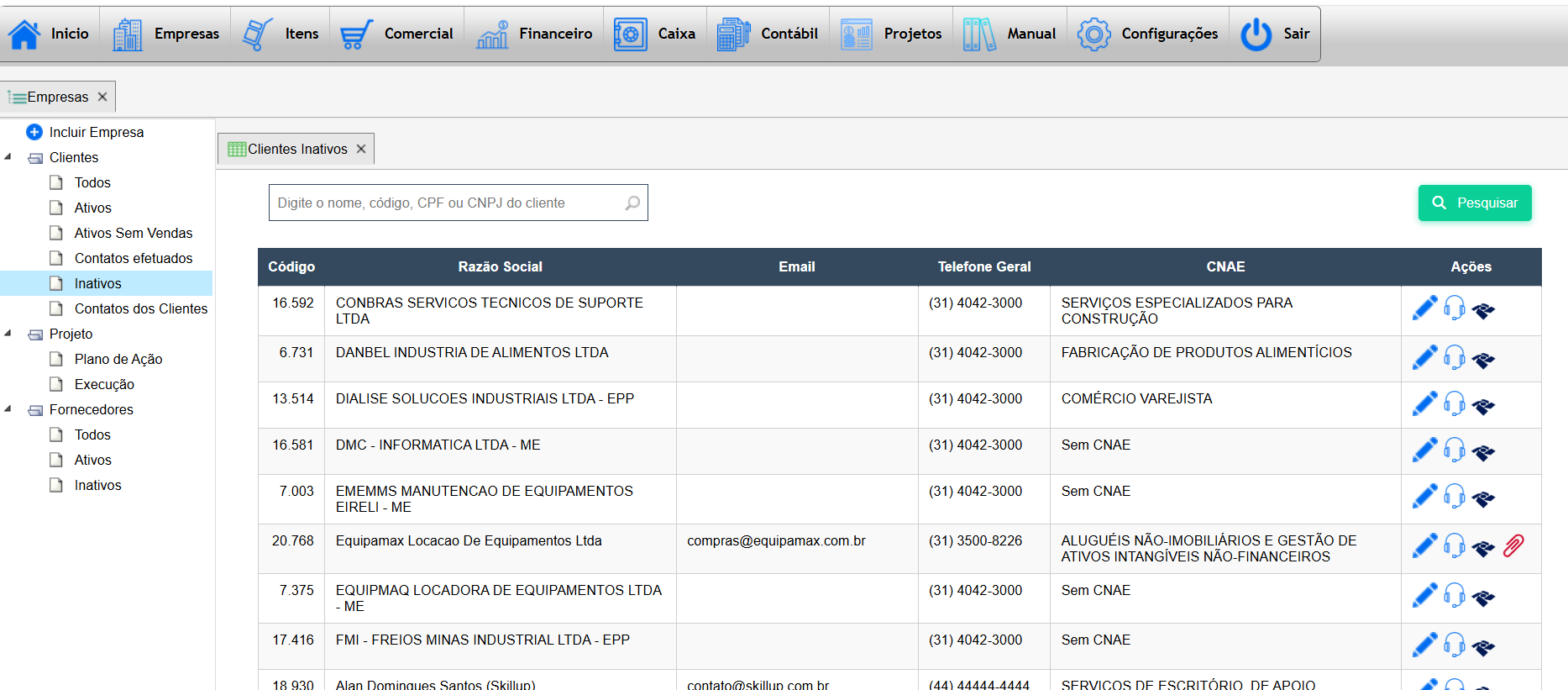Select Todos under Fornecedores
1568x690 pixels.
point(92,435)
